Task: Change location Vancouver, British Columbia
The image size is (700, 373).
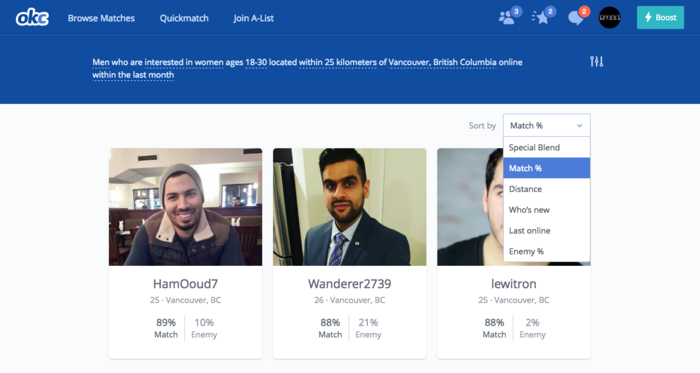Action: click(442, 62)
